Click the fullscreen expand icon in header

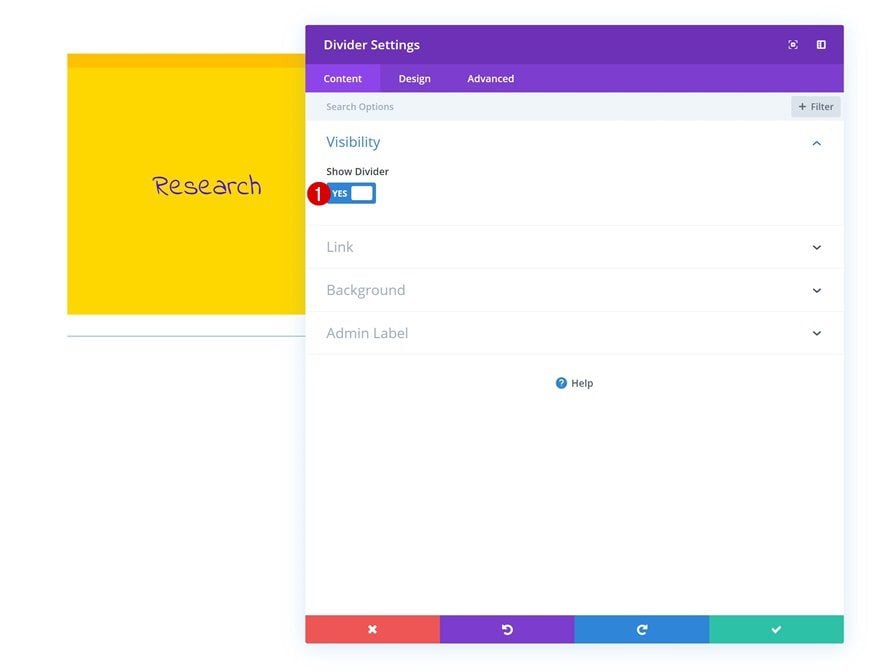[x=792, y=45]
